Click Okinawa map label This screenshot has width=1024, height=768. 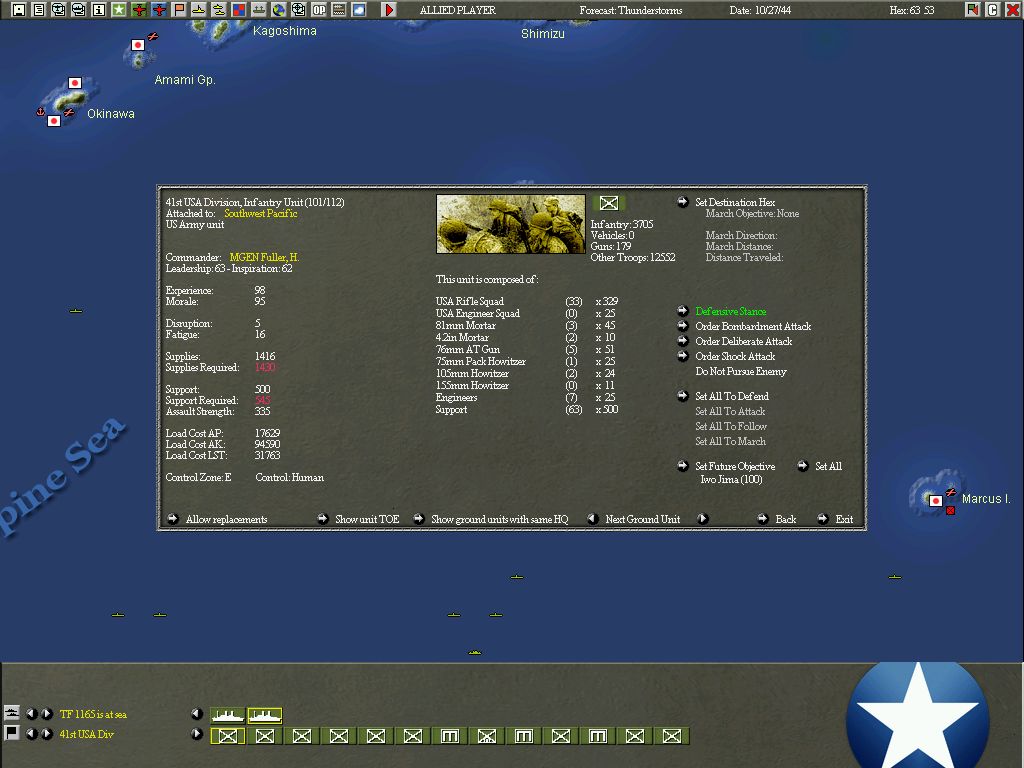[x=111, y=114]
